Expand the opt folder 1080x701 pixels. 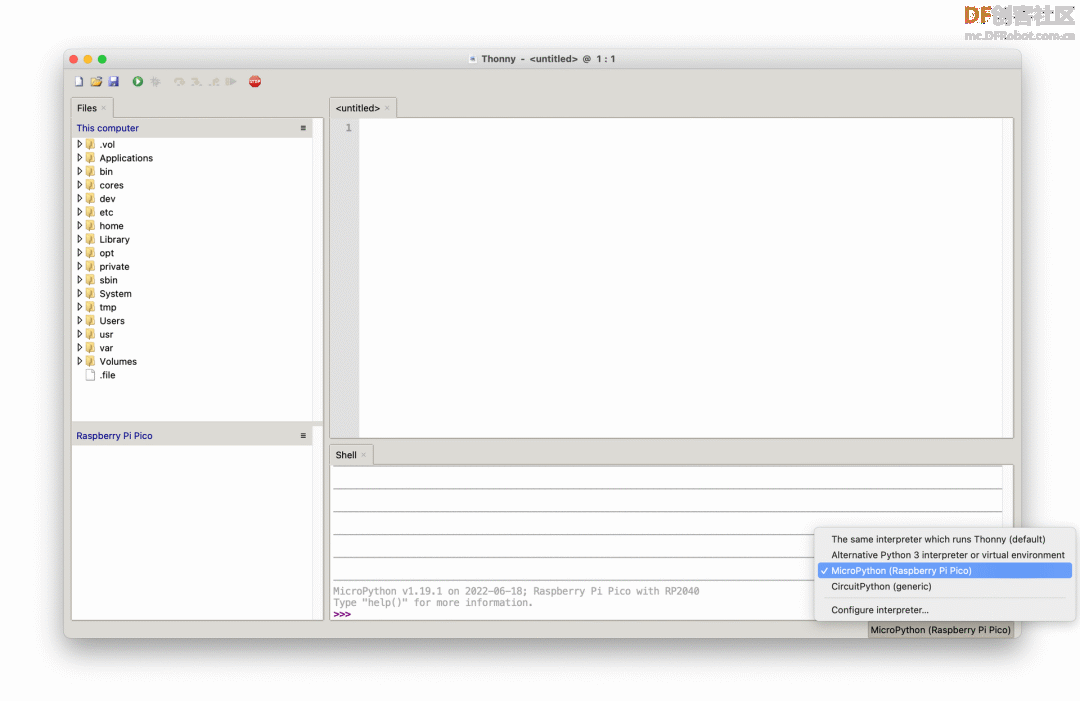tap(79, 253)
